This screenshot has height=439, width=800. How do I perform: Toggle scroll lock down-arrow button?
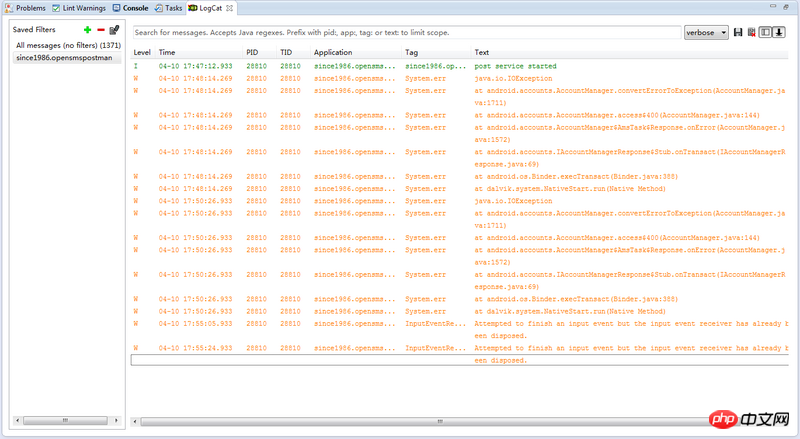779,32
